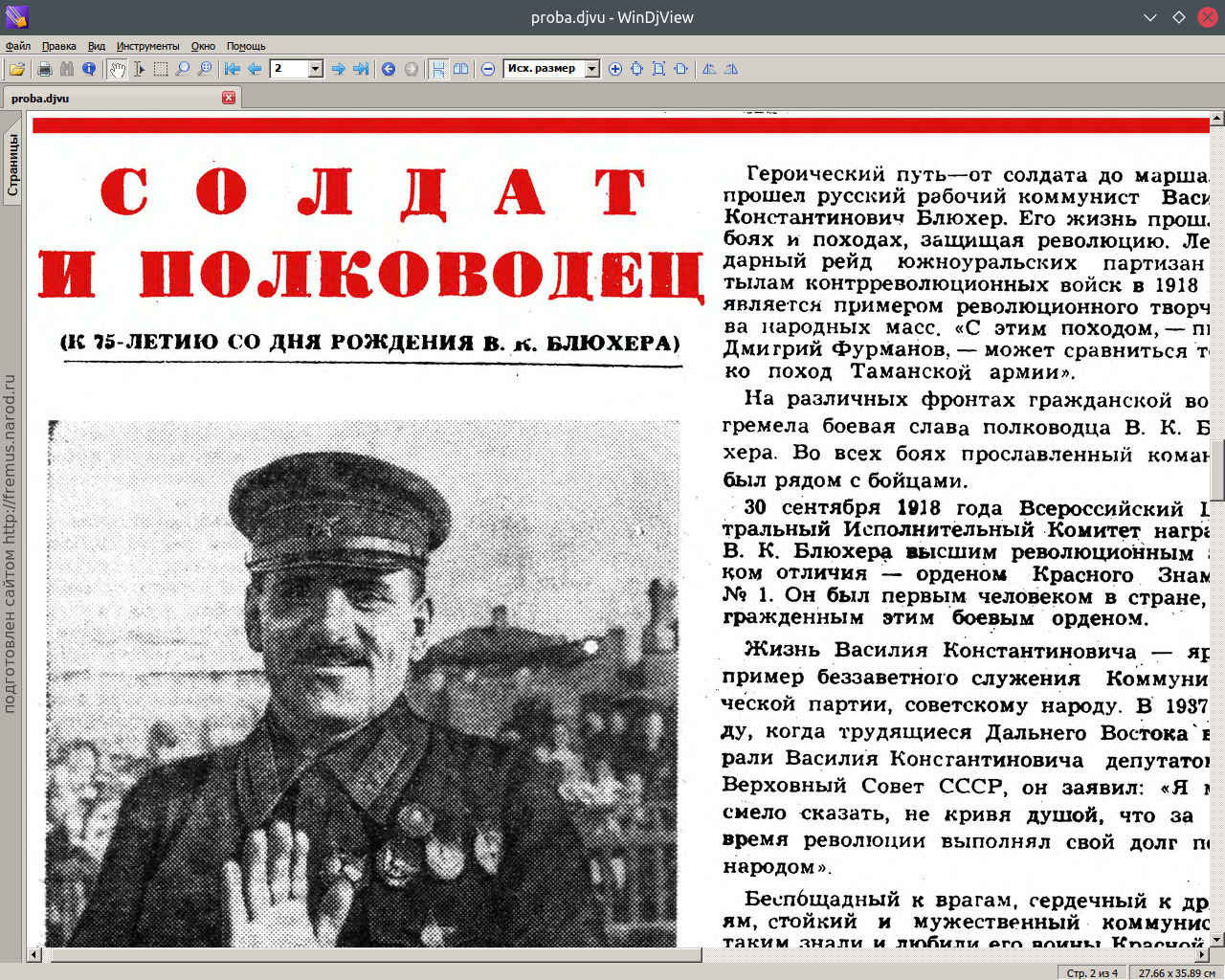Viewport: 1225px width, 980px height.
Task: Click the horizontal scrollbar thumb
Action: tap(376, 954)
